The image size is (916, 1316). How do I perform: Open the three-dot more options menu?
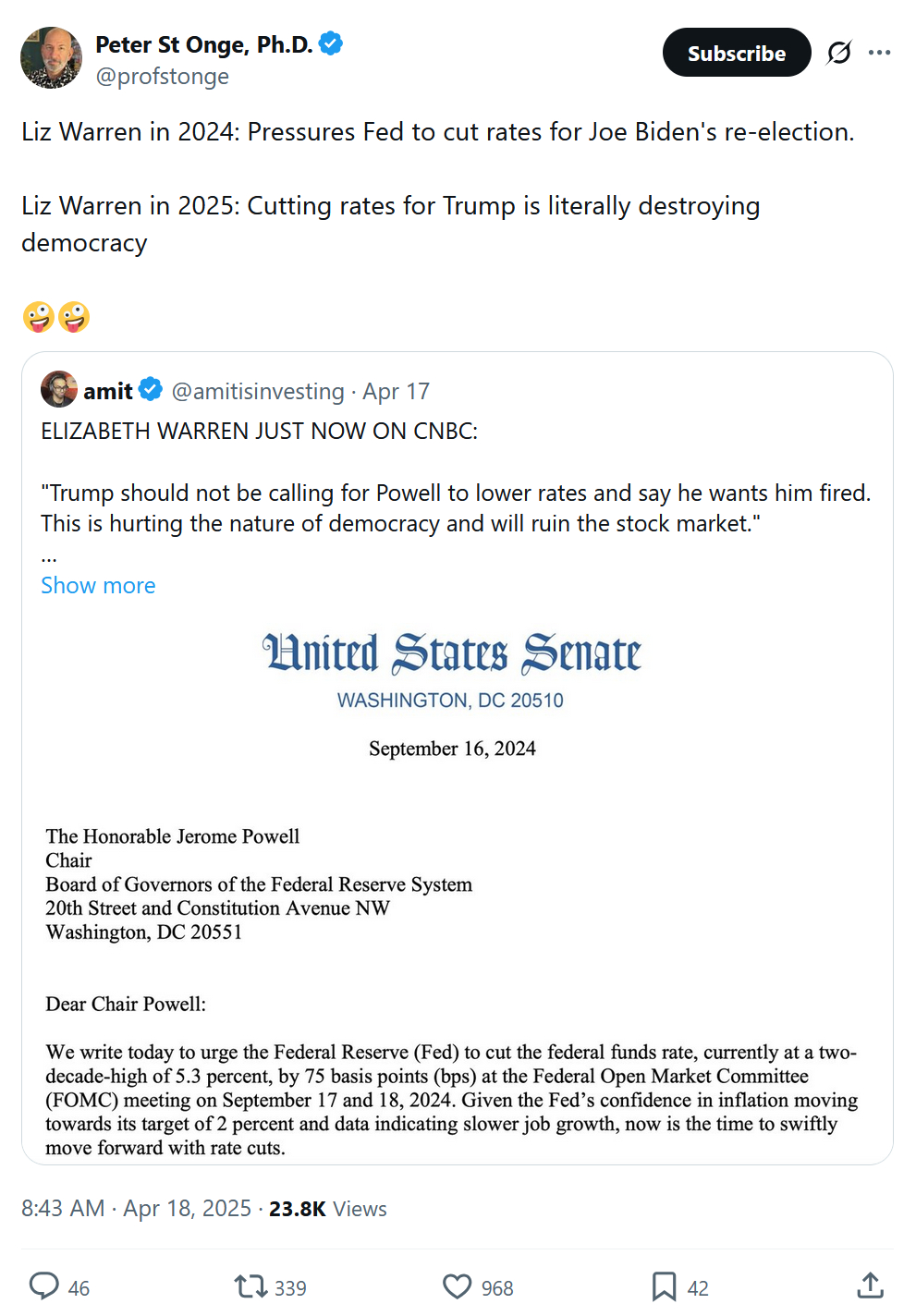880,53
